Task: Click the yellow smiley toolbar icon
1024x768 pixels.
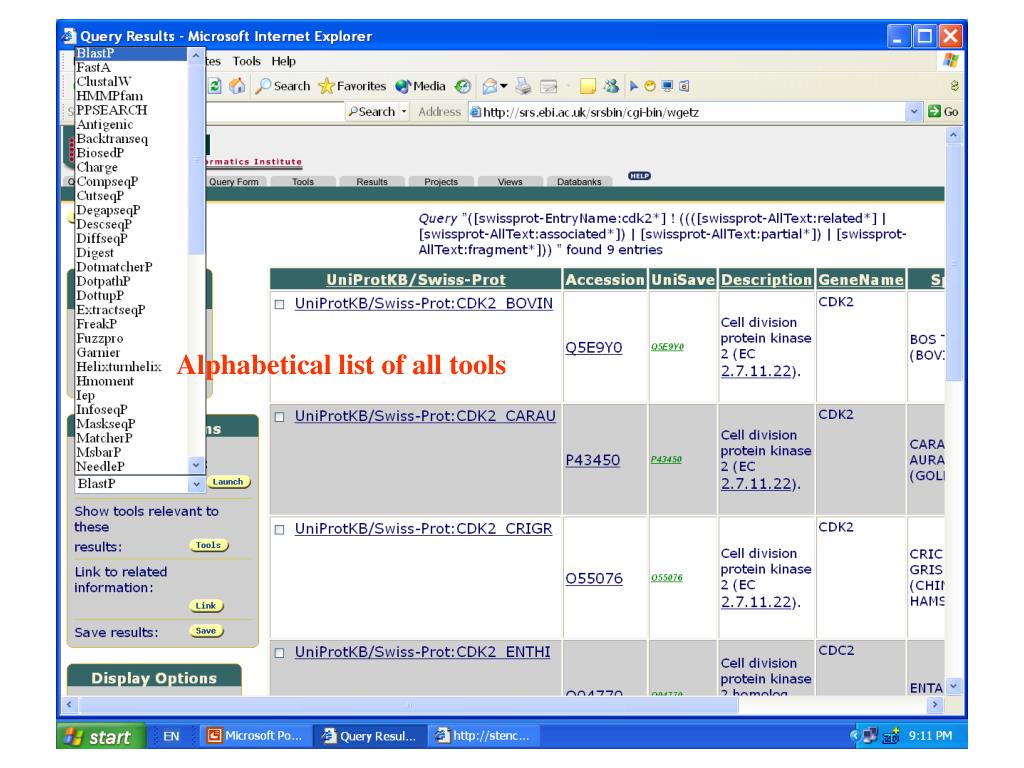Action: coord(650,86)
